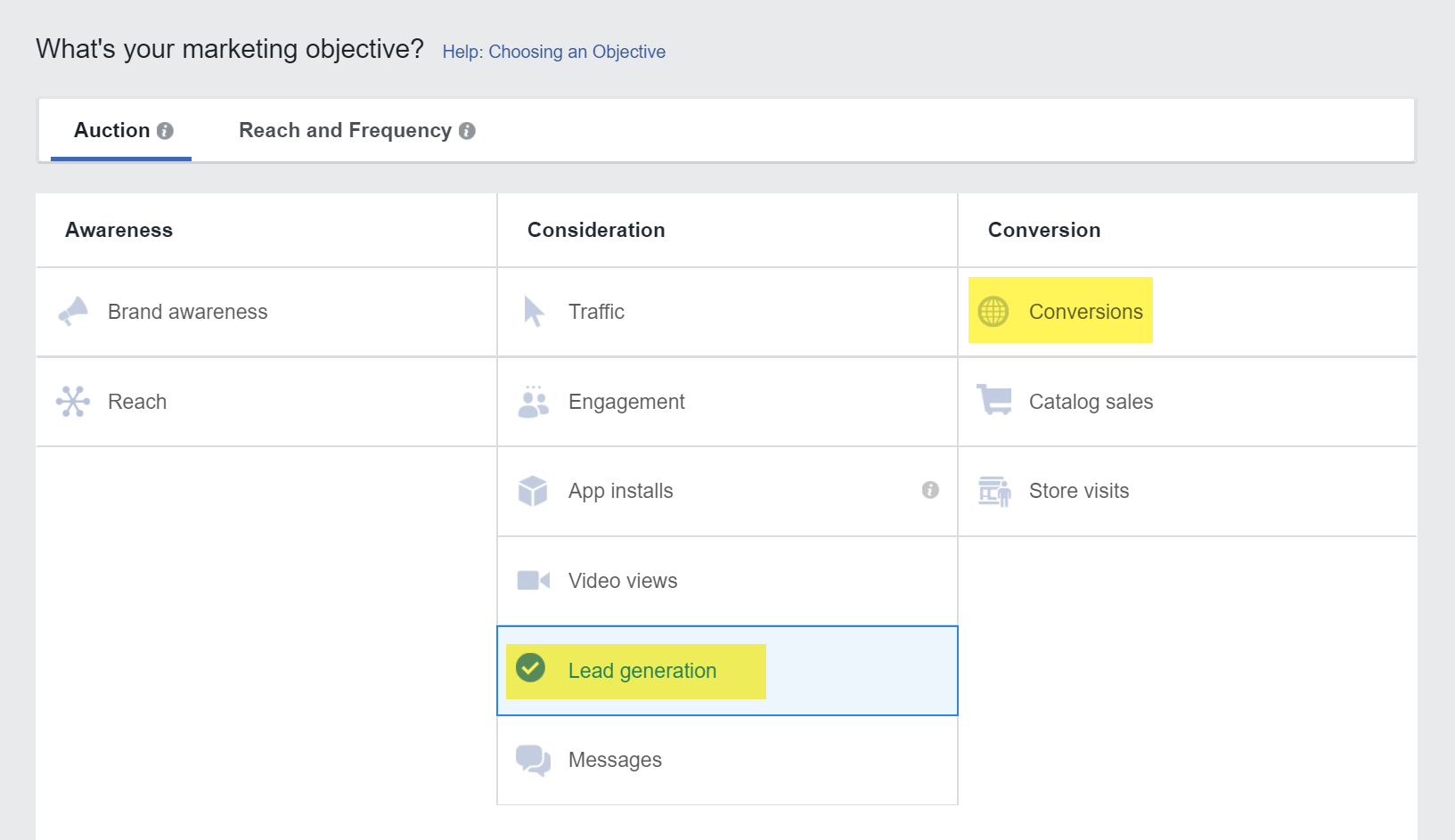
Task: Pick the Store visits objective
Action: click(1188, 491)
